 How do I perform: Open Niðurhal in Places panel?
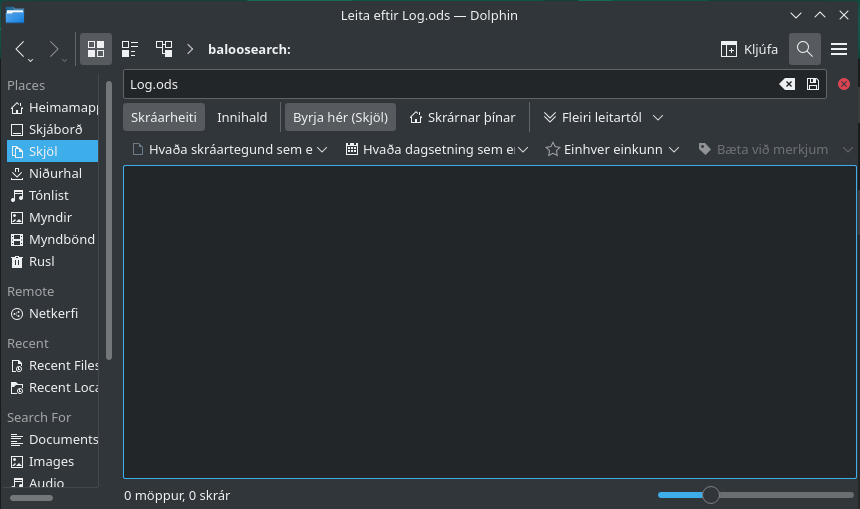55,173
